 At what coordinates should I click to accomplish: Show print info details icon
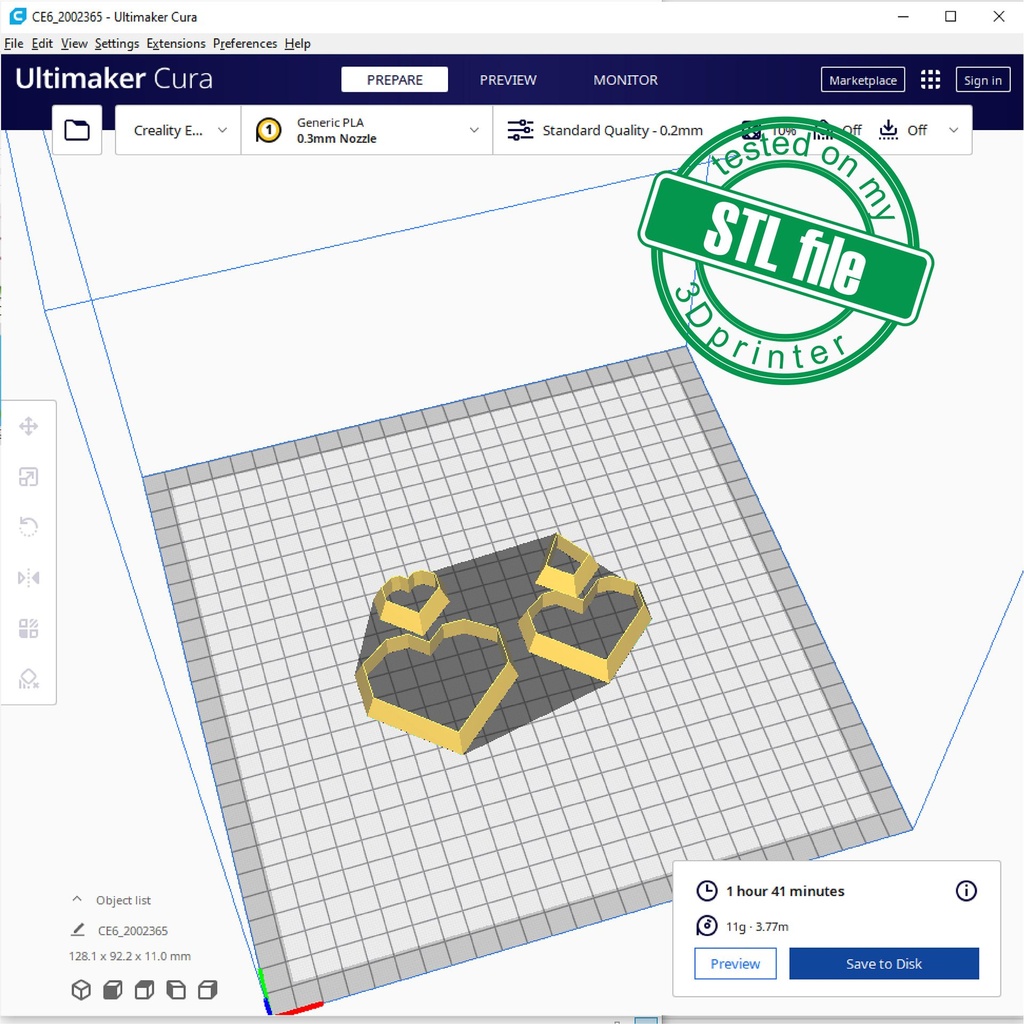click(x=966, y=891)
